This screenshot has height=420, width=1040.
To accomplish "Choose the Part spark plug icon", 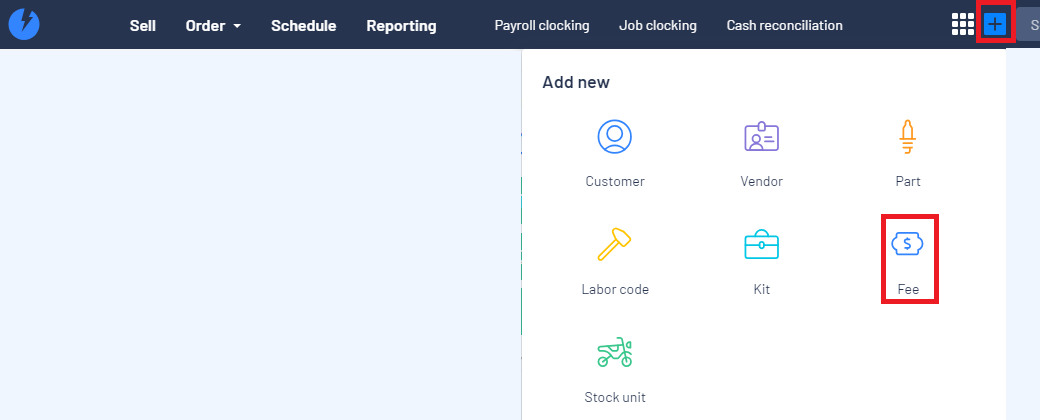I will point(907,137).
